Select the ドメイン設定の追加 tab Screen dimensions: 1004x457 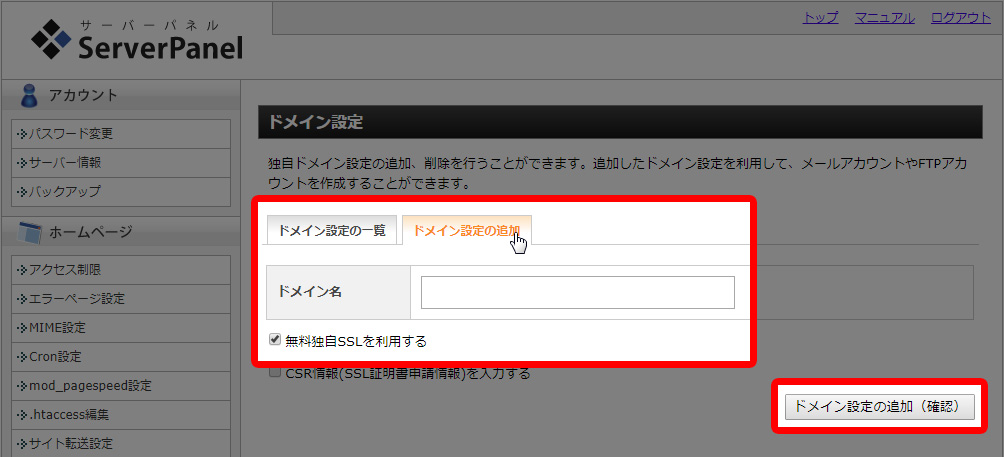(x=467, y=230)
